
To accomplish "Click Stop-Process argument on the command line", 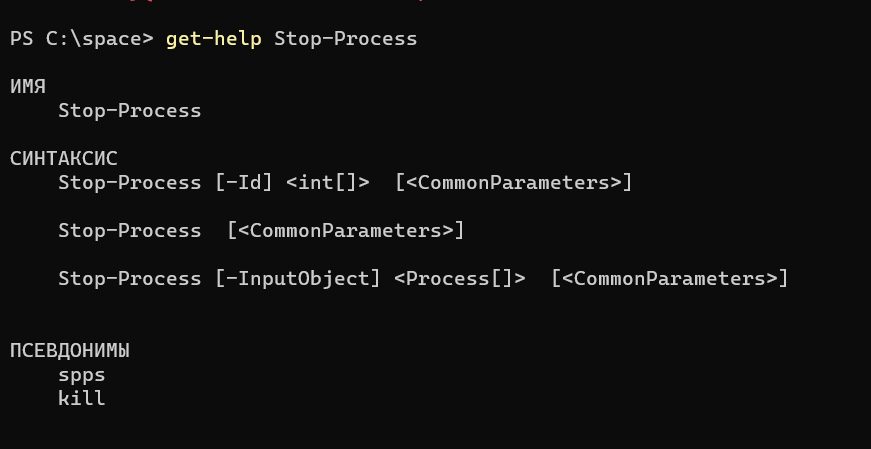I will tap(346, 39).
